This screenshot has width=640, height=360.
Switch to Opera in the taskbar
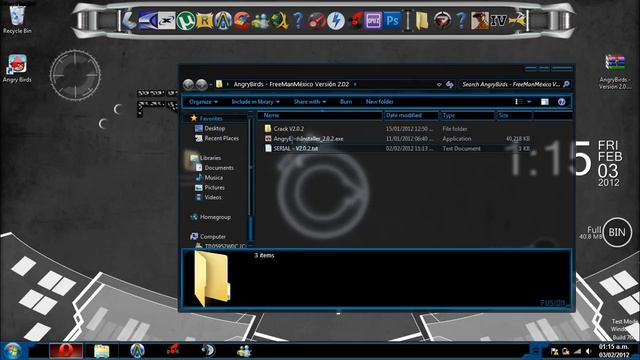click(x=66, y=351)
